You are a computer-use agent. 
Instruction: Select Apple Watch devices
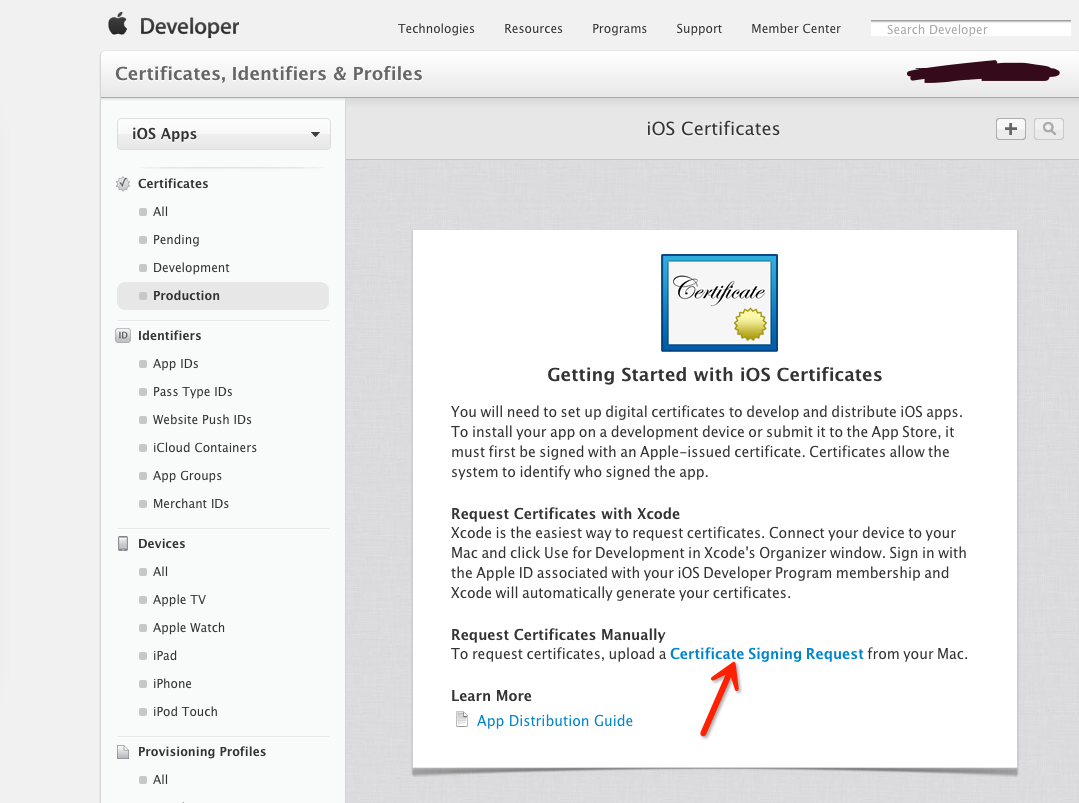click(x=189, y=628)
